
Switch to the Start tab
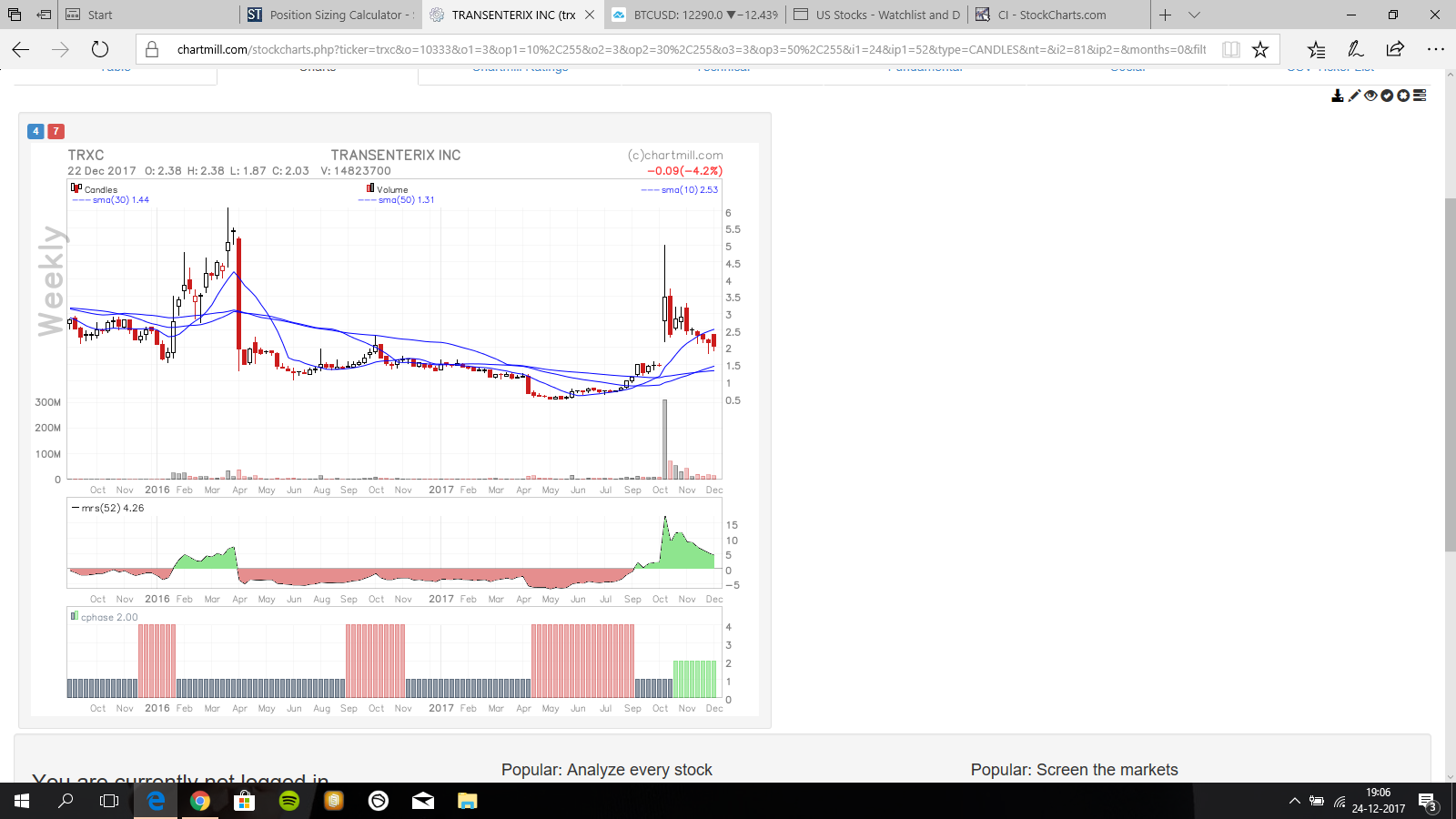(149, 15)
